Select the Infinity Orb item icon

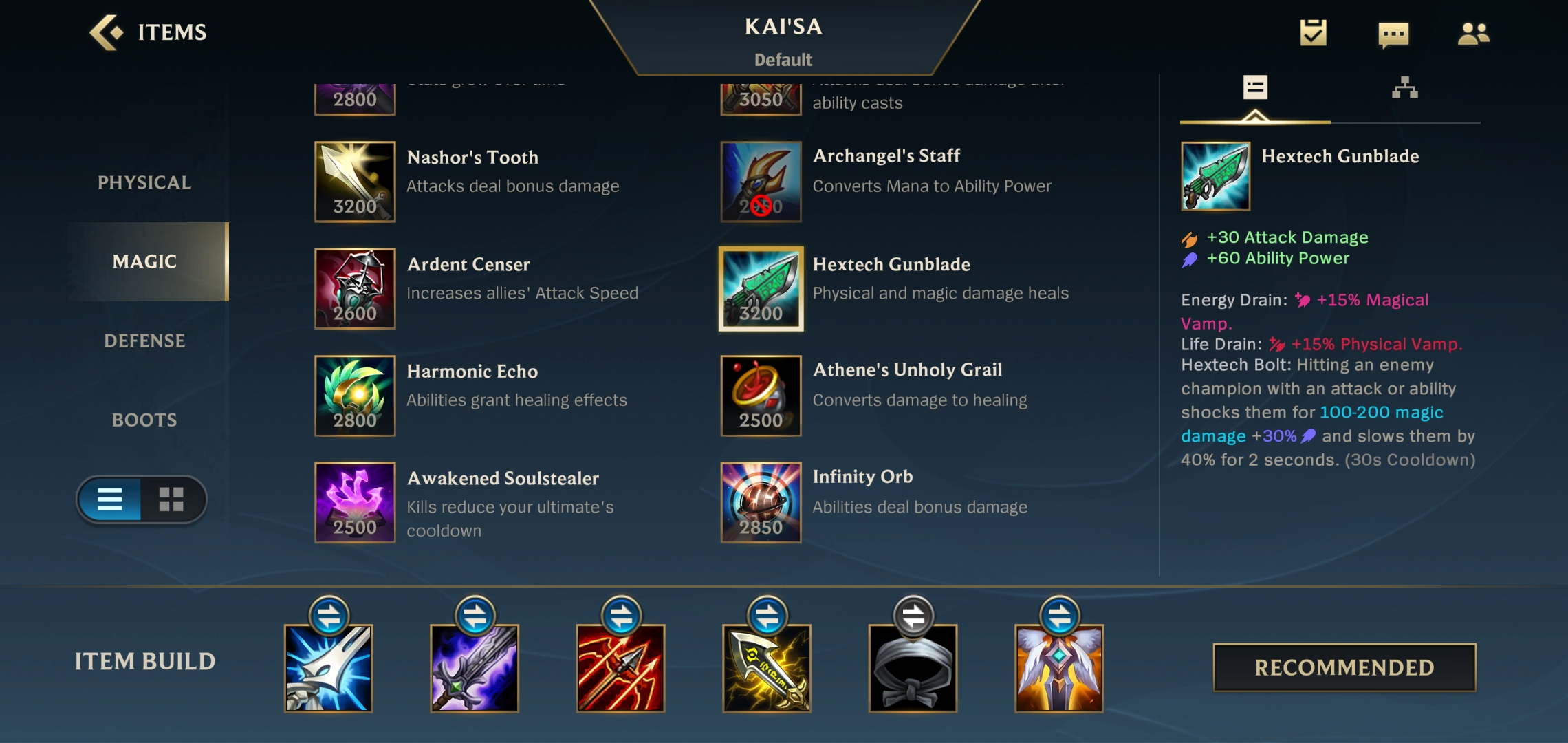point(761,503)
